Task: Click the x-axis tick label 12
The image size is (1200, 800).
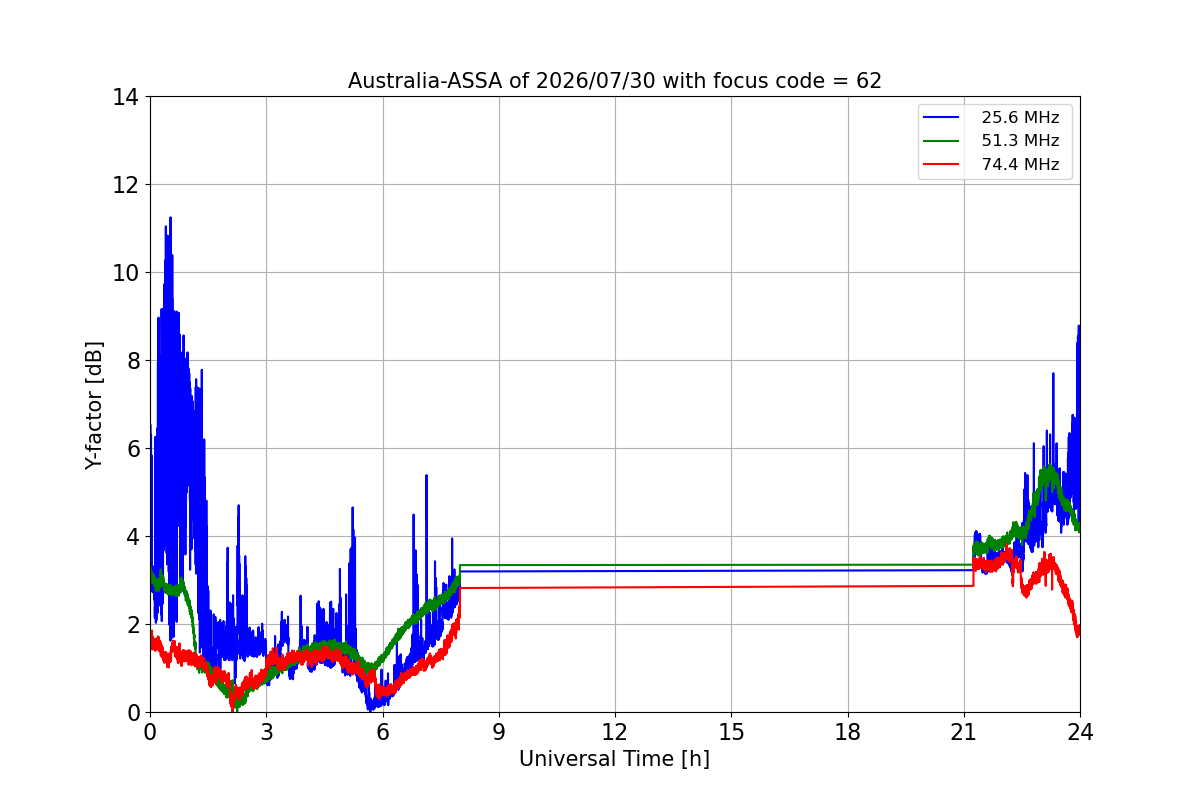Action: (615, 731)
